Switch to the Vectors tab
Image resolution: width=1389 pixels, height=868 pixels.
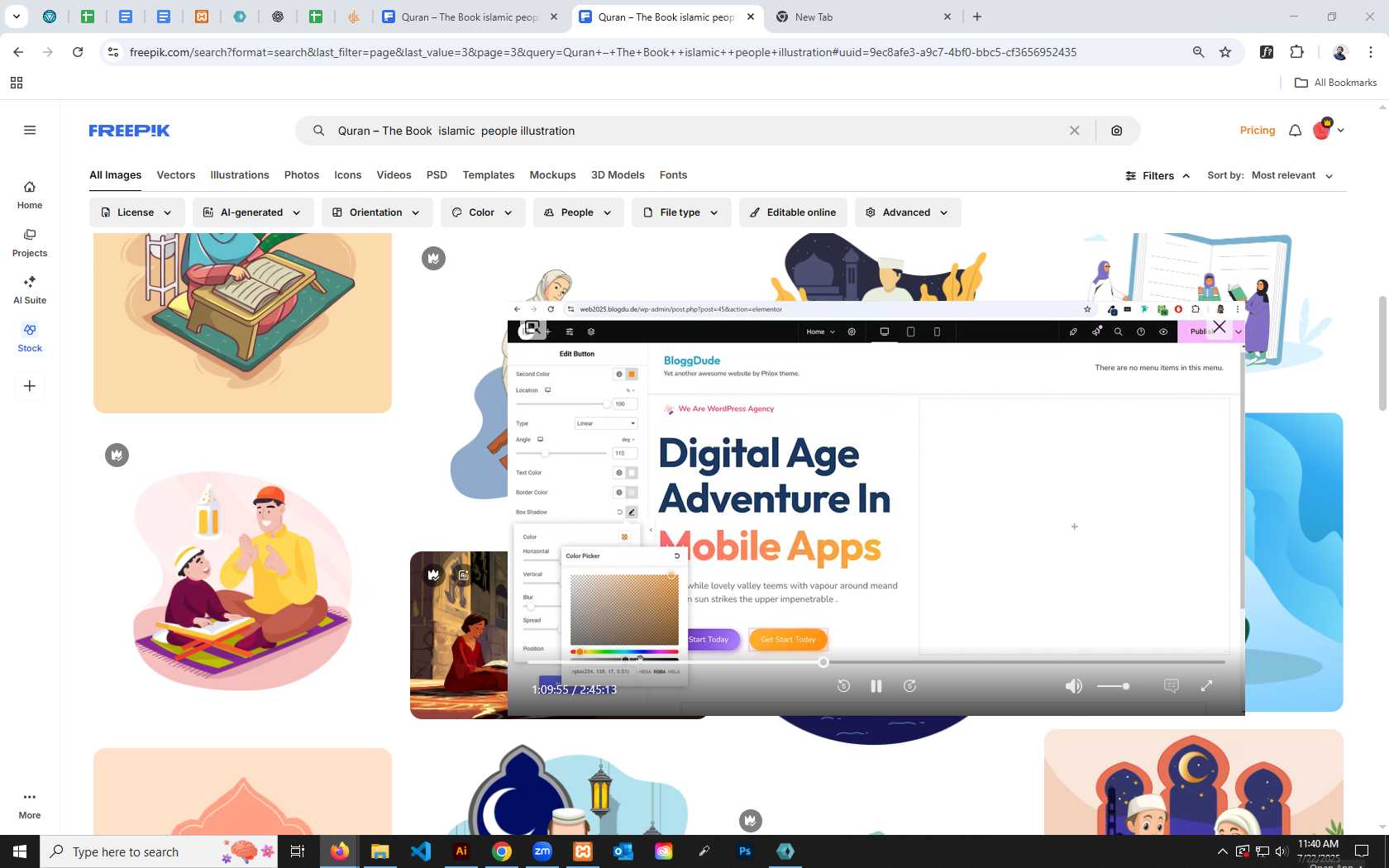pos(176,175)
